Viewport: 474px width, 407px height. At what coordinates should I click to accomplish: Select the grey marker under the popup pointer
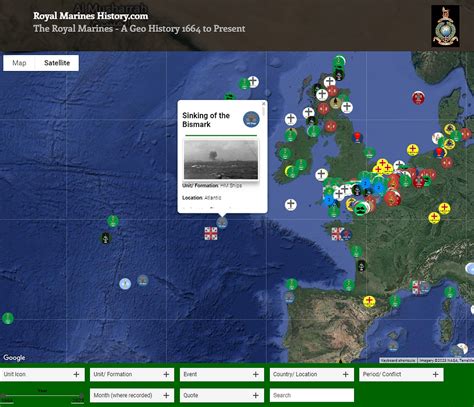click(222, 223)
